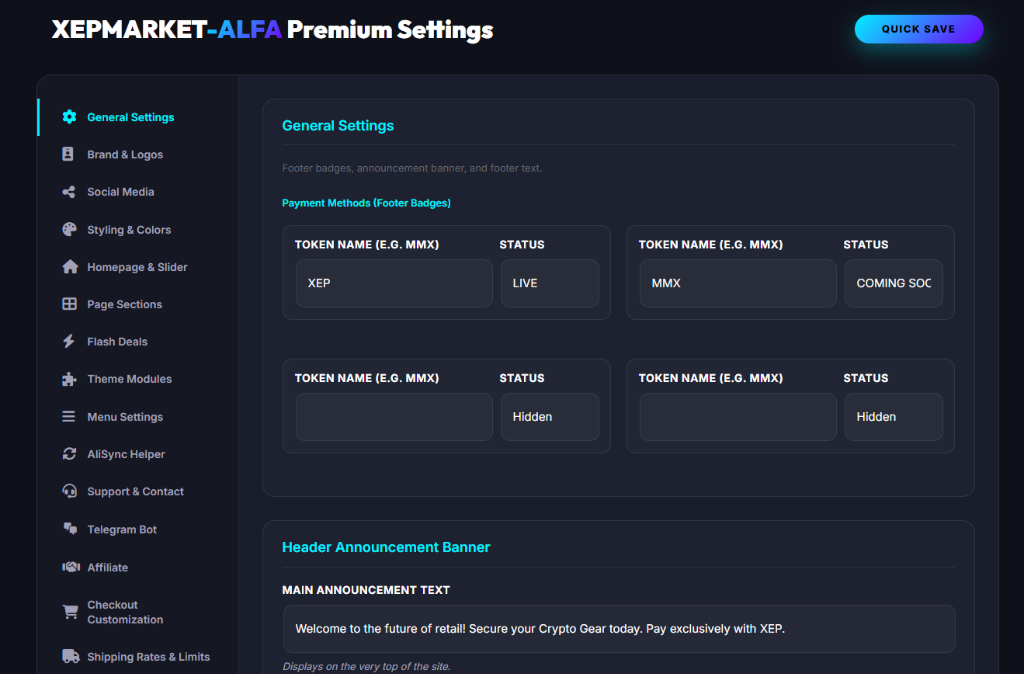This screenshot has width=1024, height=674.
Task: Open the Page Sections menu item
Action: pyautogui.click(x=124, y=305)
